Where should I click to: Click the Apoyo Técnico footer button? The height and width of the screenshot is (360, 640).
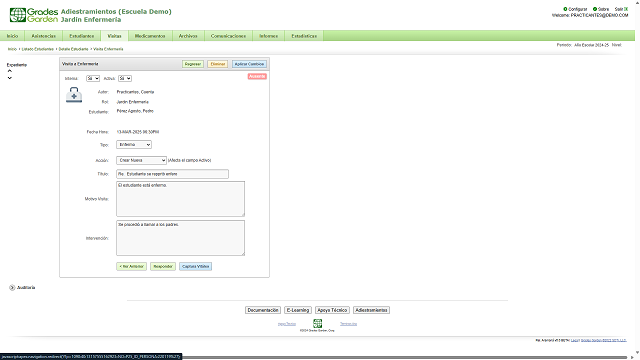(x=332, y=310)
